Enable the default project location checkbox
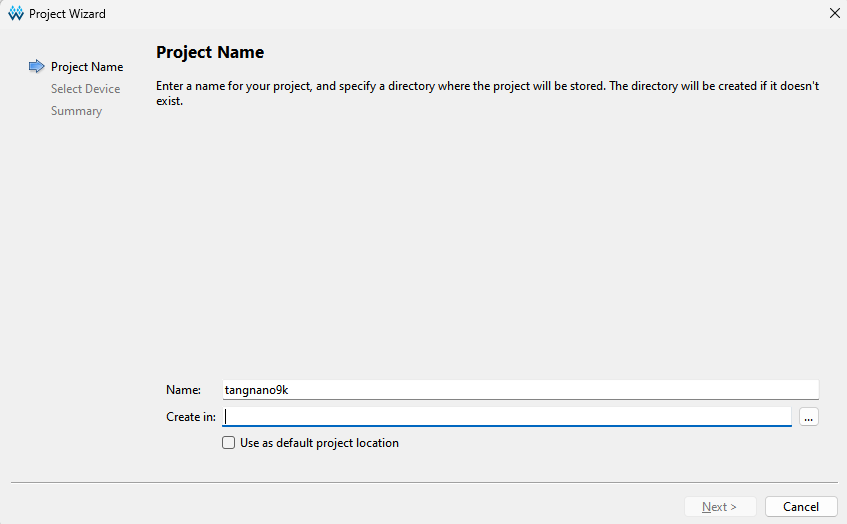 coord(229,443)
